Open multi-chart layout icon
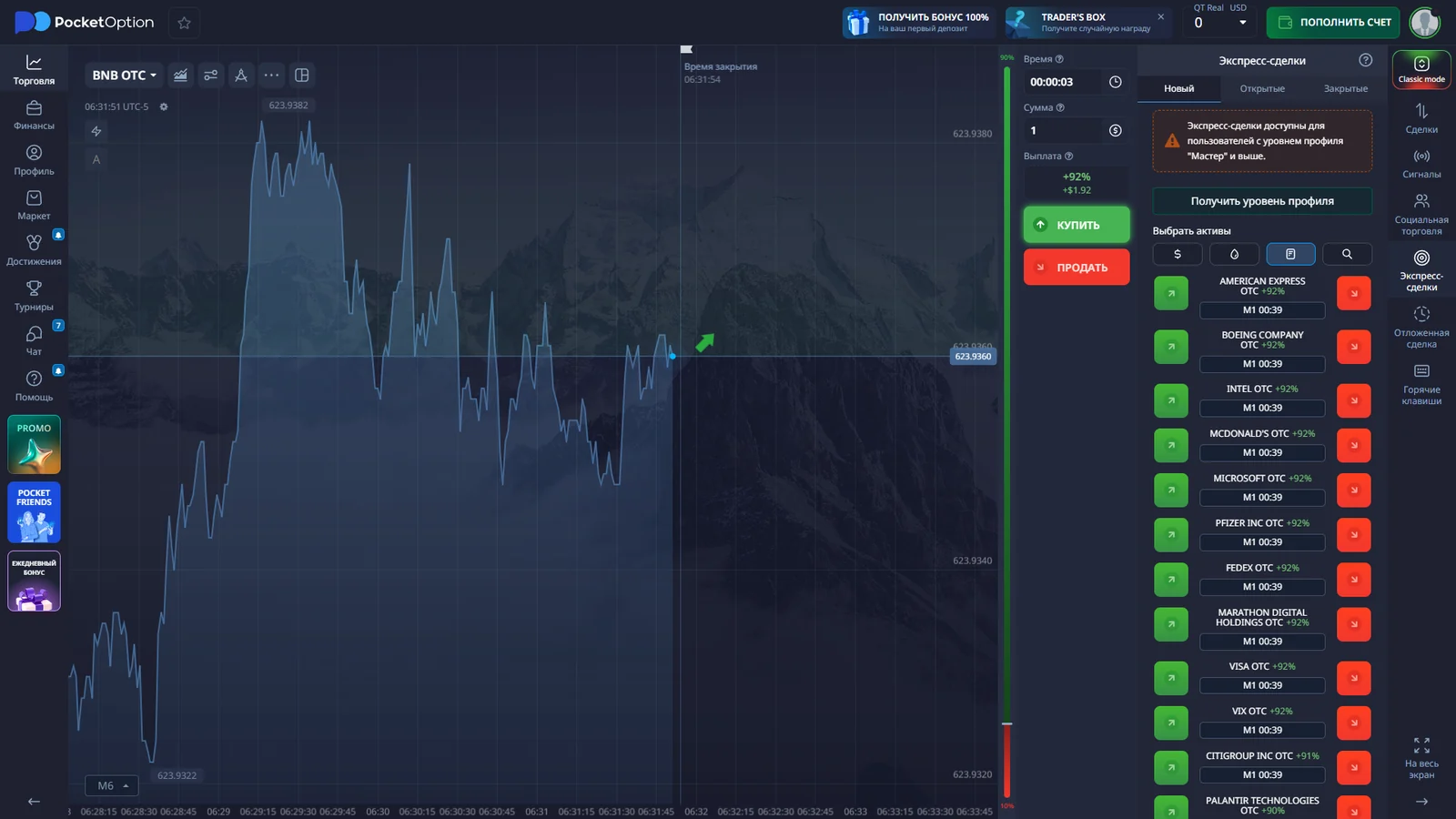Viewport: 1456px width, 819px height. pyautogui.click(x=302, y=76)
